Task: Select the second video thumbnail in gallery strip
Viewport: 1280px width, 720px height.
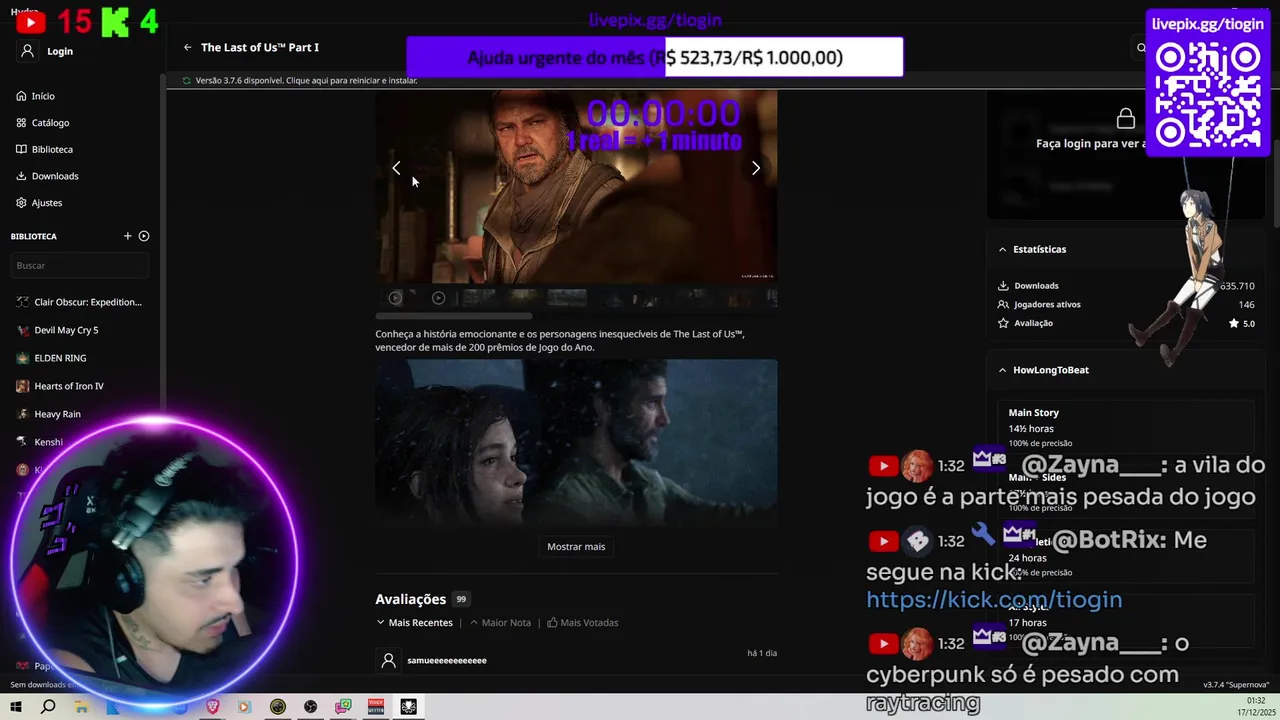Action: tap(438, 298)
